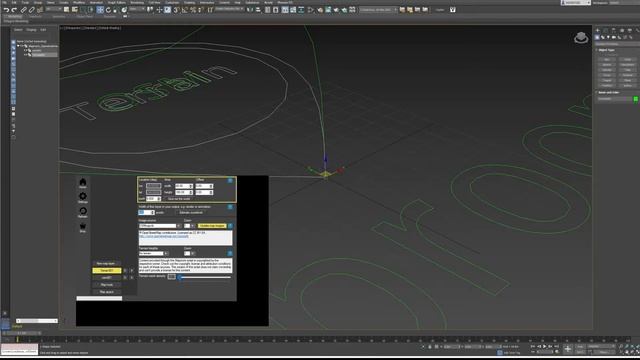Redo the last undone action

point(14,10)
